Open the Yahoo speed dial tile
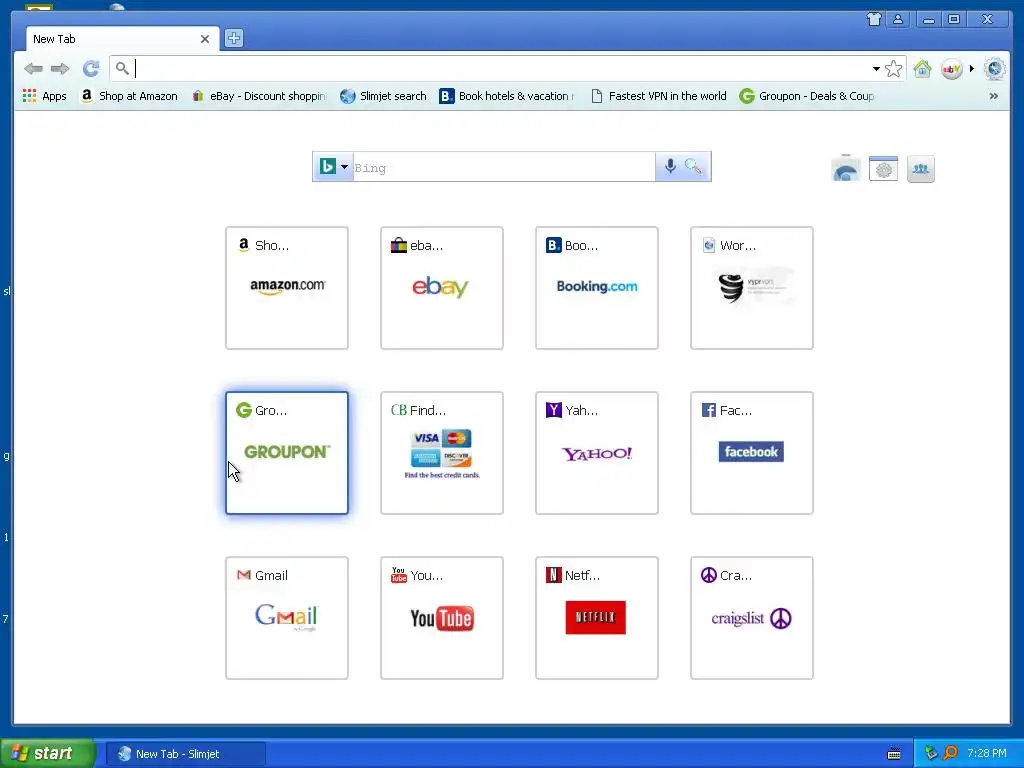Screen dimensions: 1024x768 coord(597,453)
